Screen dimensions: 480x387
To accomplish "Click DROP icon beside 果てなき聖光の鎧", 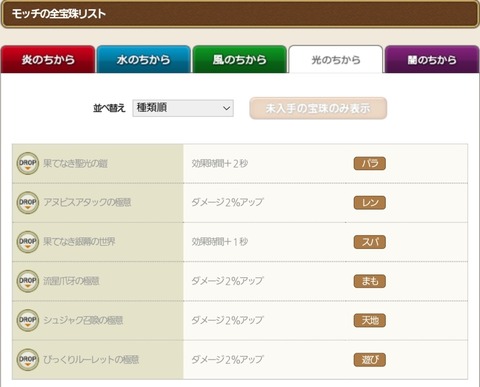I will coord(28,163).
